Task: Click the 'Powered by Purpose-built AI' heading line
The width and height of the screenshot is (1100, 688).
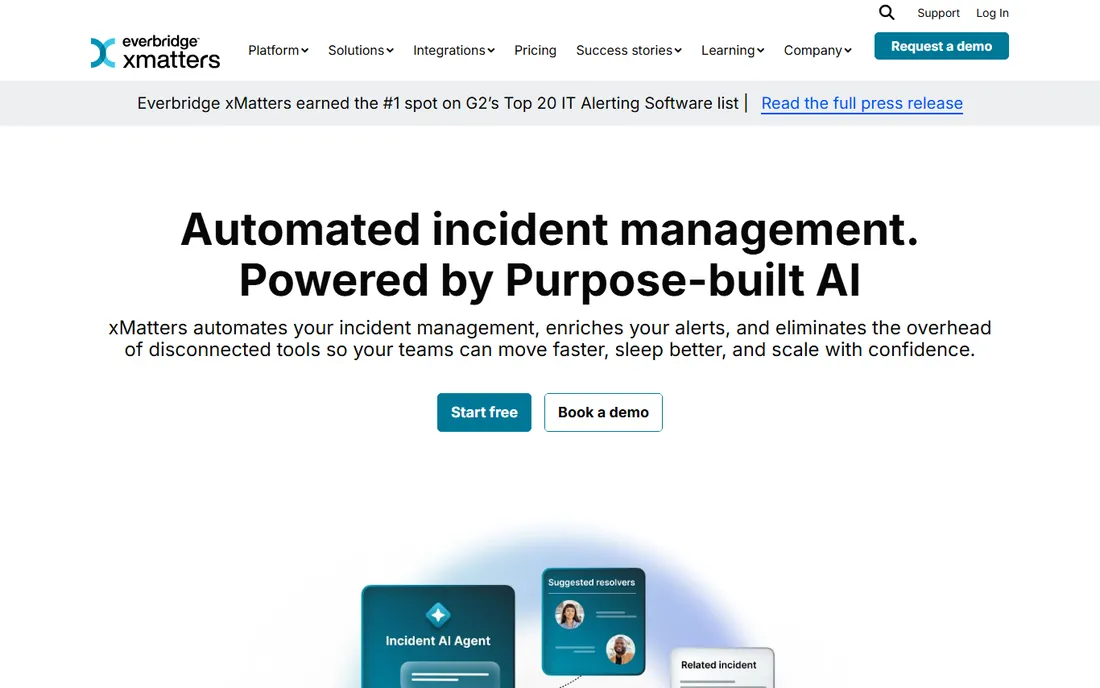Action: (x=549, y=280)
